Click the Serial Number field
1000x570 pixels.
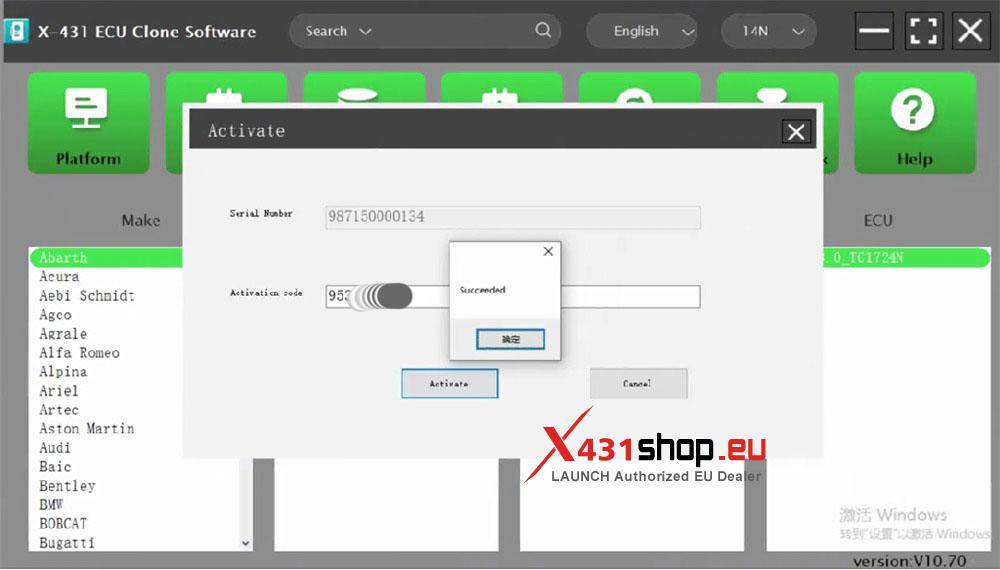pyautogui.click(x=513, y=217)
